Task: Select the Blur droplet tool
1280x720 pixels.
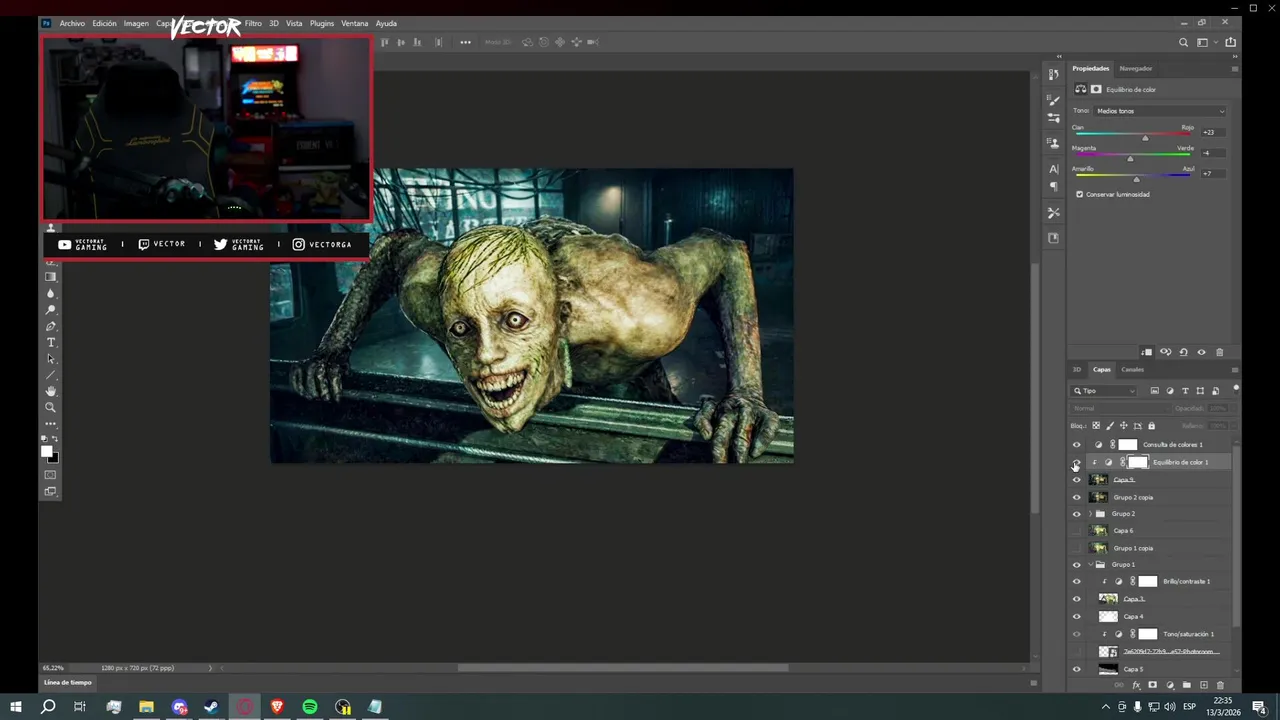Action: (51, 293)
